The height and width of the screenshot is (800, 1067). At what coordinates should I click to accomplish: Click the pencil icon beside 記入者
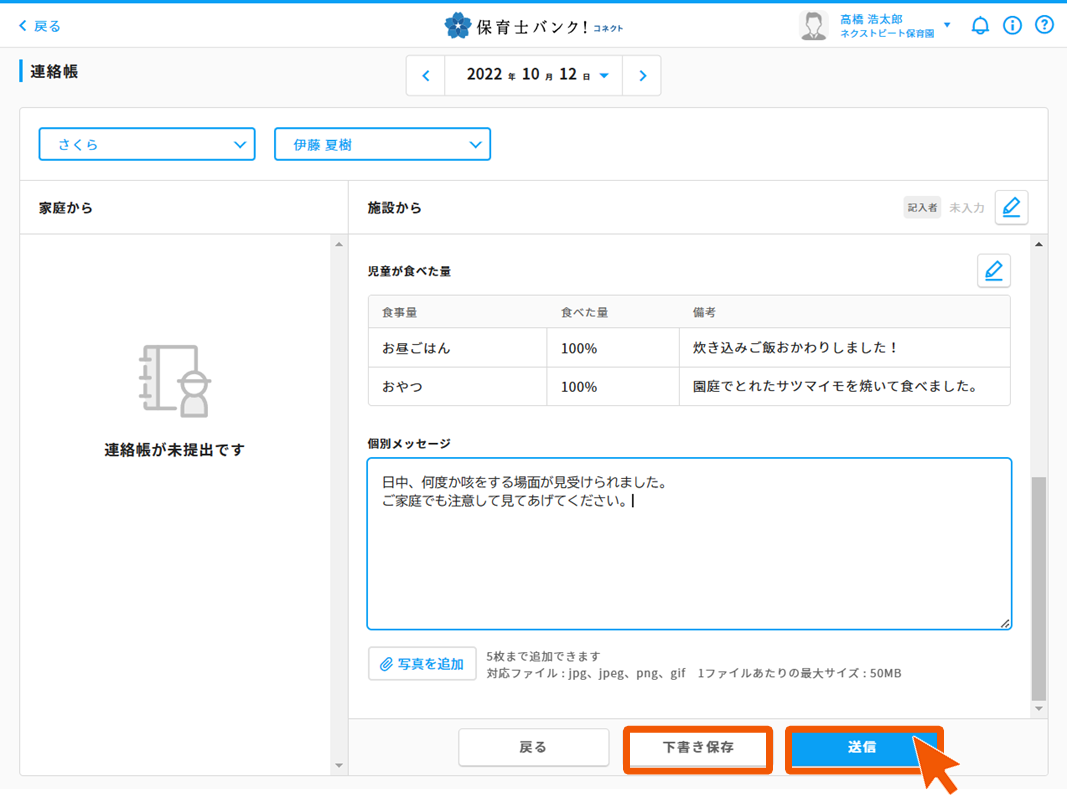[1011, 208]
